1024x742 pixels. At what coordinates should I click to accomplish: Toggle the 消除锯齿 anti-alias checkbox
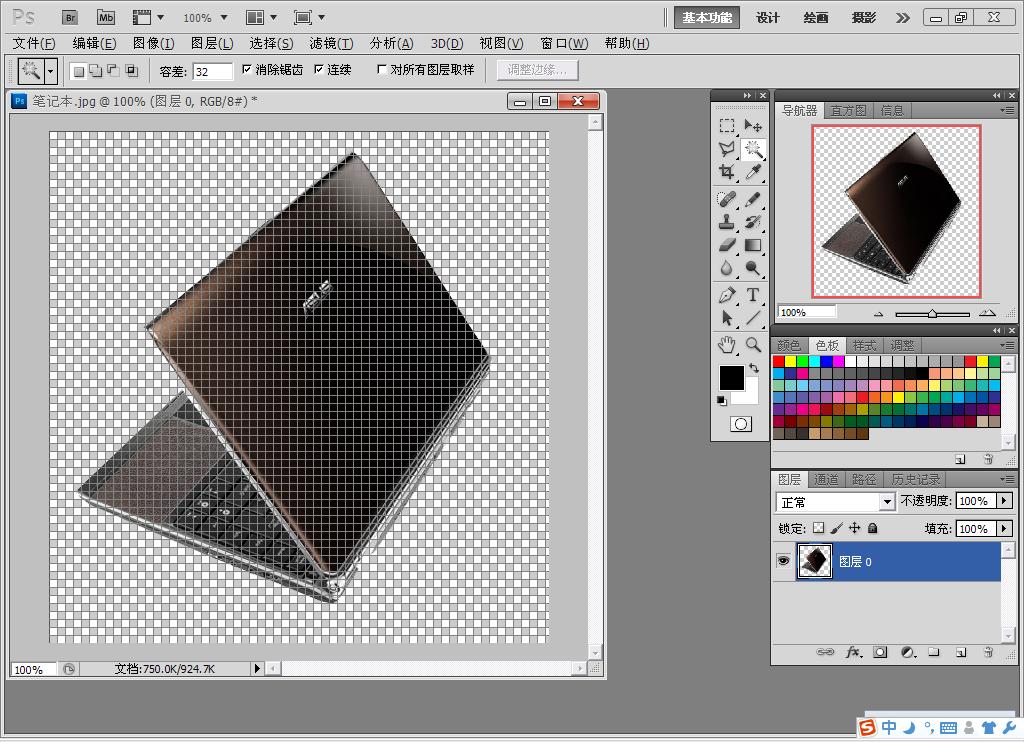(x=247, y=69)
